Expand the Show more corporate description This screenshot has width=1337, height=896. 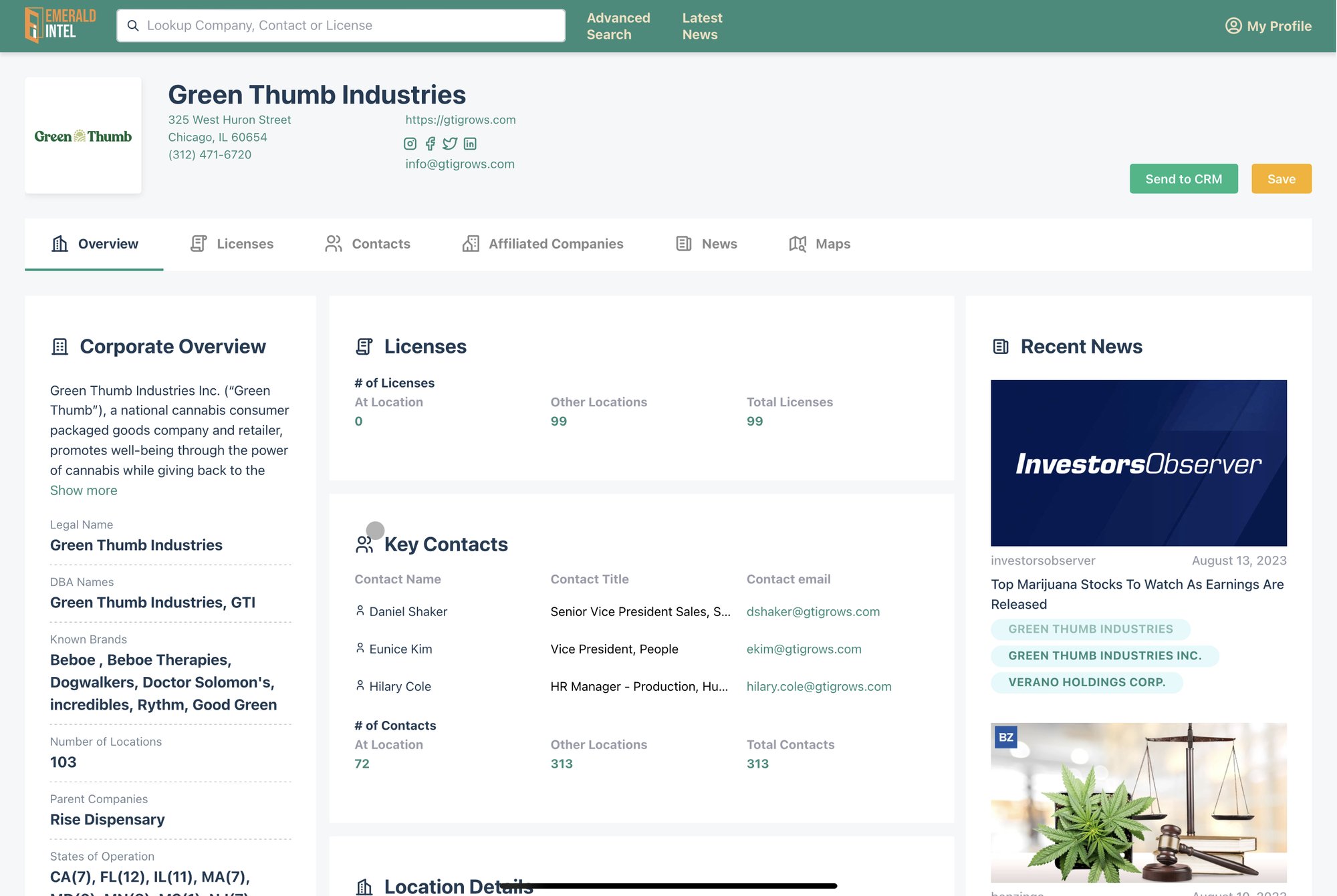pyautogui.click(x=83, y=490)
